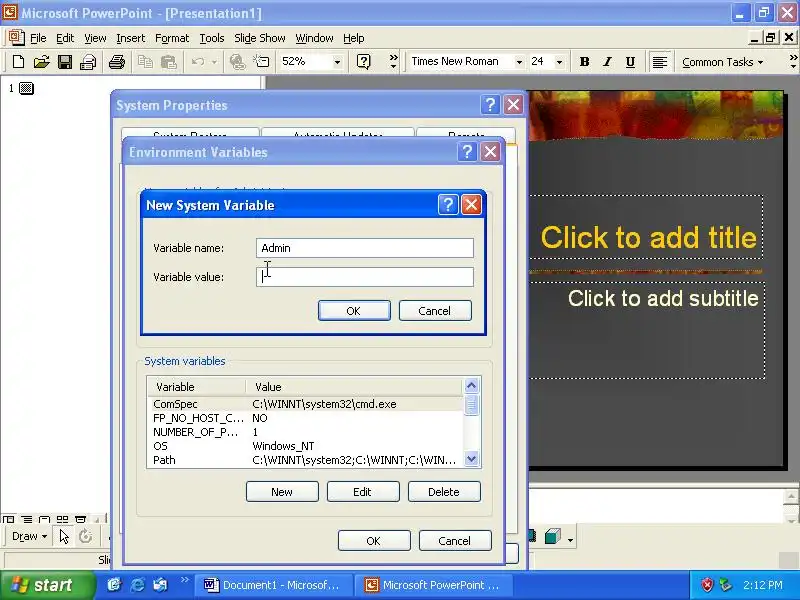Viewport: 800px width, 600px height.
Task: Click the help button on System Properties window
Action: tap(490, 105)
